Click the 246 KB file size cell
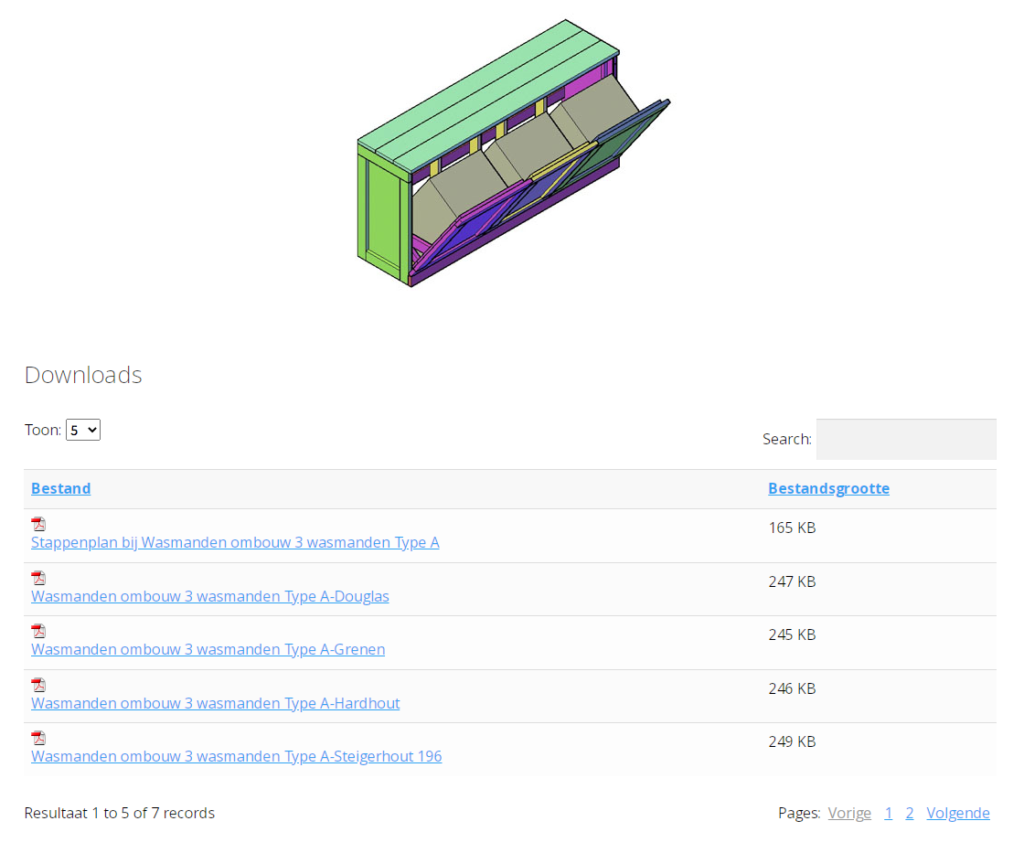The width and height of the screenshot is (1024, 853). coord(792,688)
